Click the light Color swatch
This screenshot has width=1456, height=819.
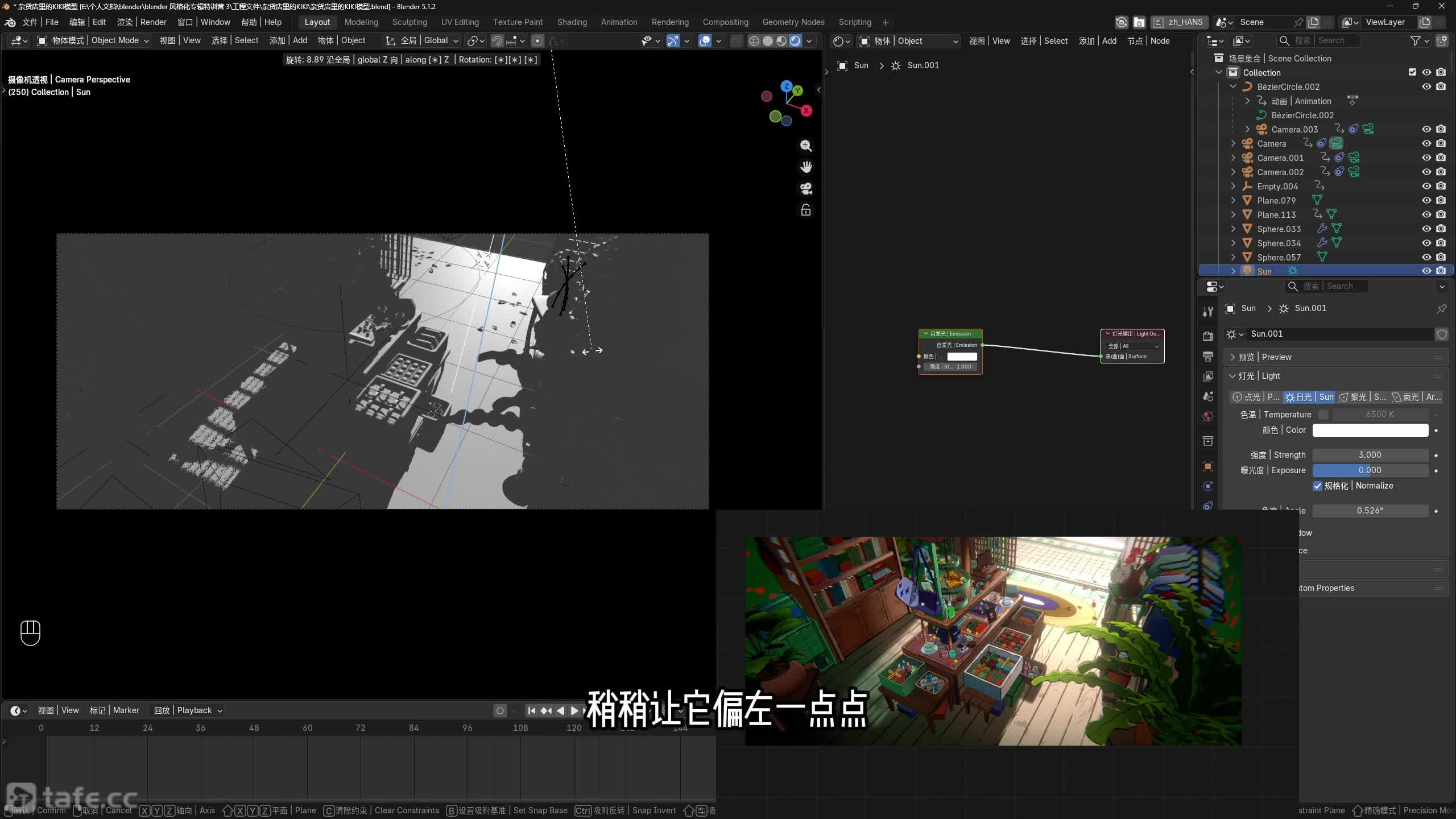tap(1370, 430)
